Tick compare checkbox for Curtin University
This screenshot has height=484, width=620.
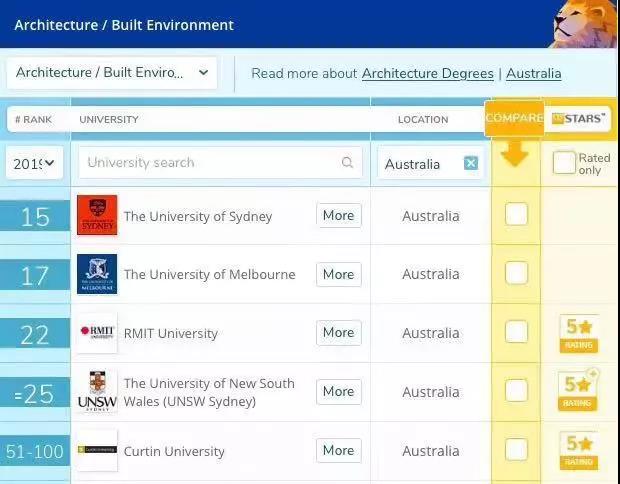tap(516, 450)
